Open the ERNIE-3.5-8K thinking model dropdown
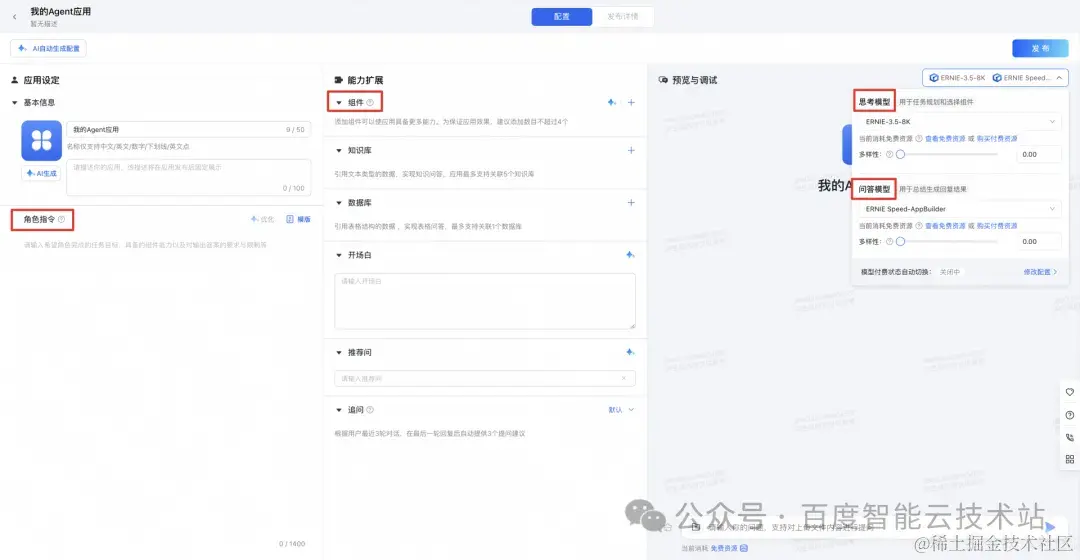Viewport: 1080px width, 560px height. (959, 122)
